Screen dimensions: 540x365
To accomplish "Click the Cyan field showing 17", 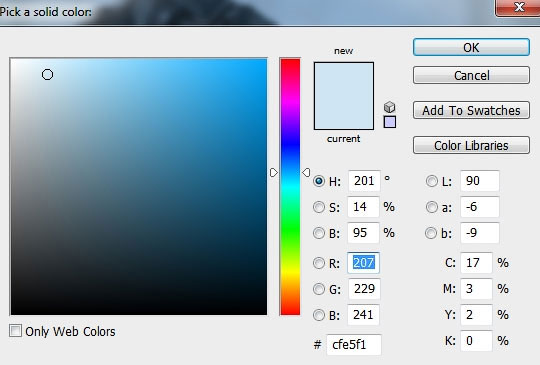I will (476, 263).
